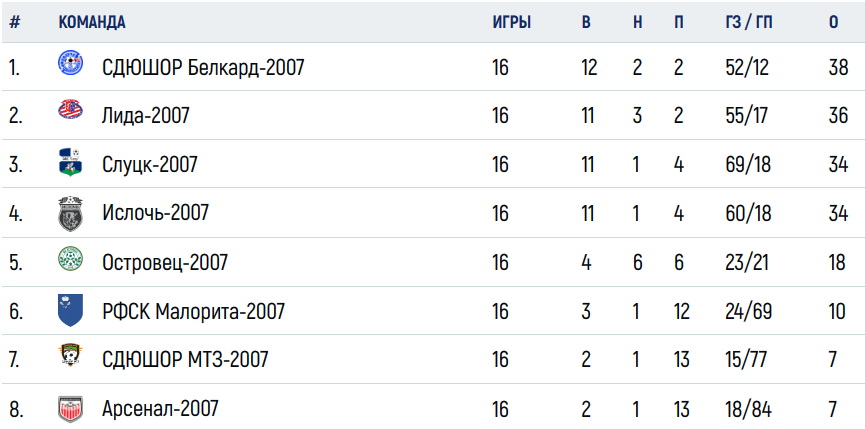The width and height of the screenshot is (865, 429).
Task: Select the Арсенал-2007 team name link
Action: pos(160,409)
